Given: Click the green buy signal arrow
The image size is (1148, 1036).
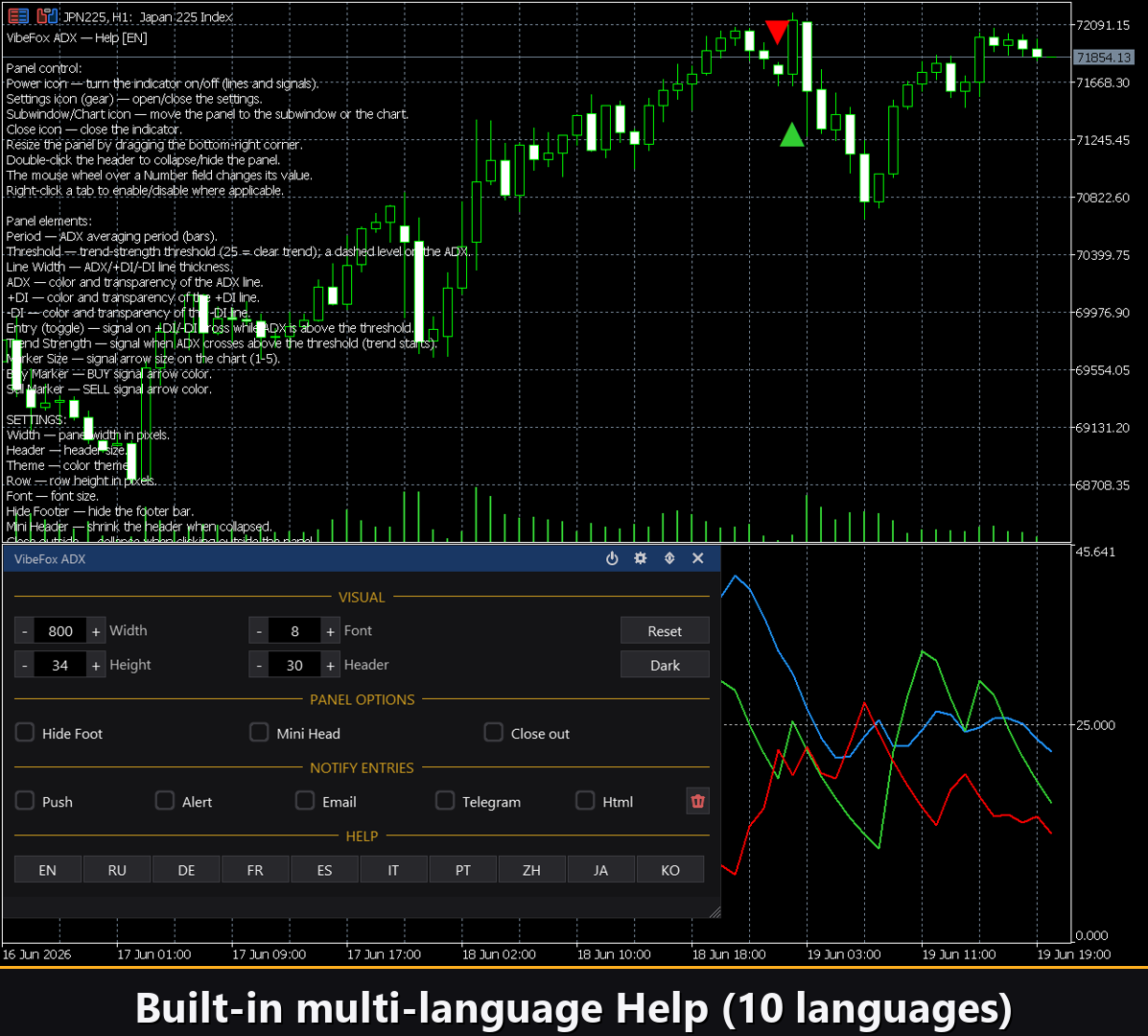Looking at the screenshot, I should 791,134.
